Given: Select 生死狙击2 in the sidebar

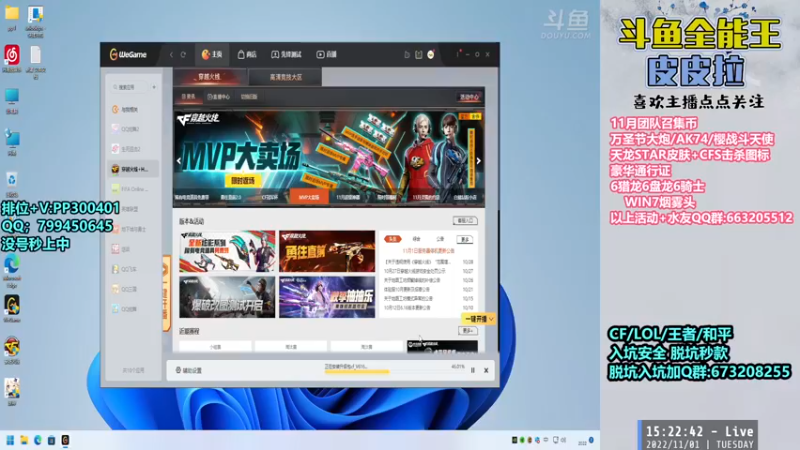Looking at the screenshot, I should coord(133,149).
